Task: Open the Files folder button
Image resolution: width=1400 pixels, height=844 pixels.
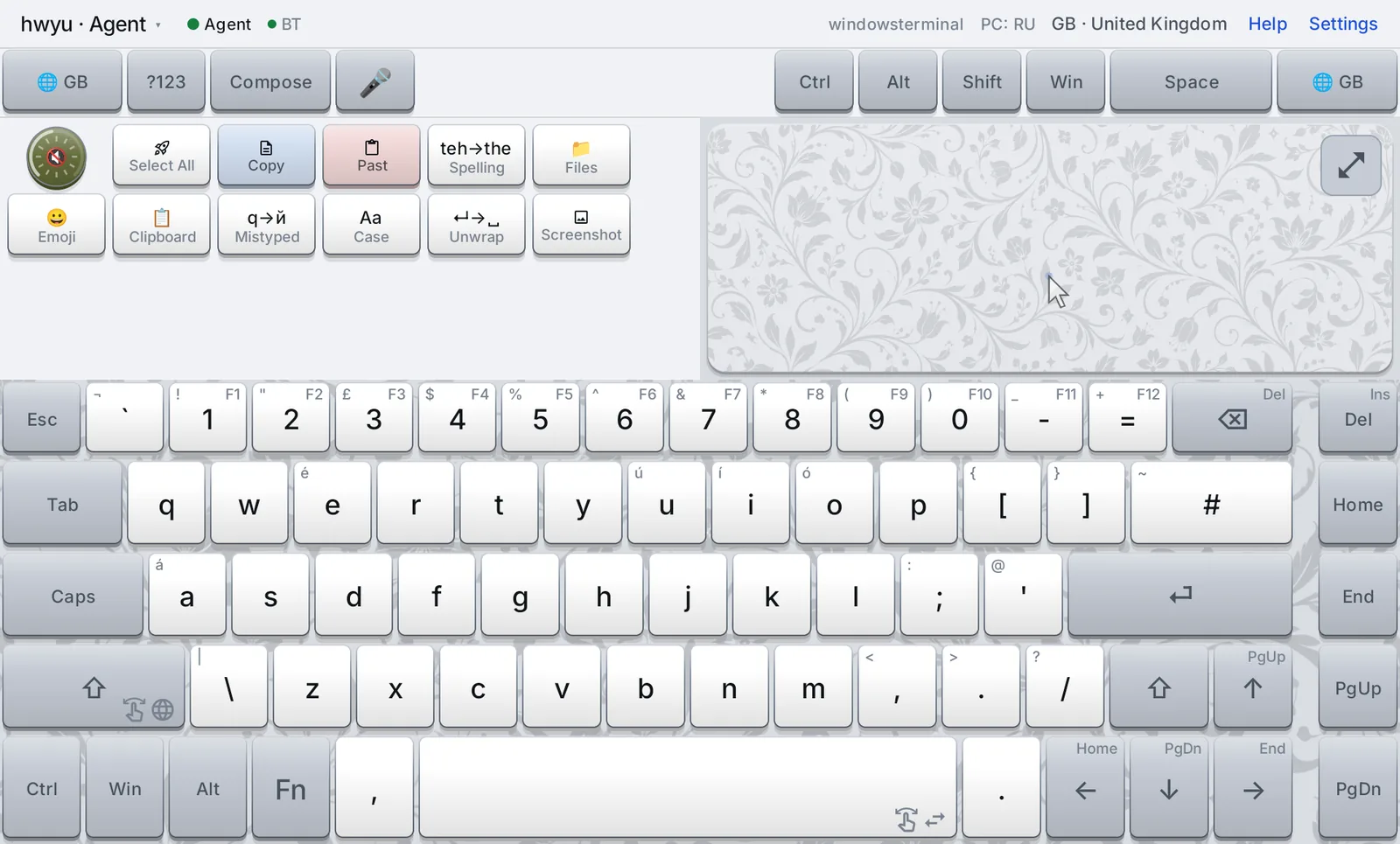Action: click(x=581, y=156)
